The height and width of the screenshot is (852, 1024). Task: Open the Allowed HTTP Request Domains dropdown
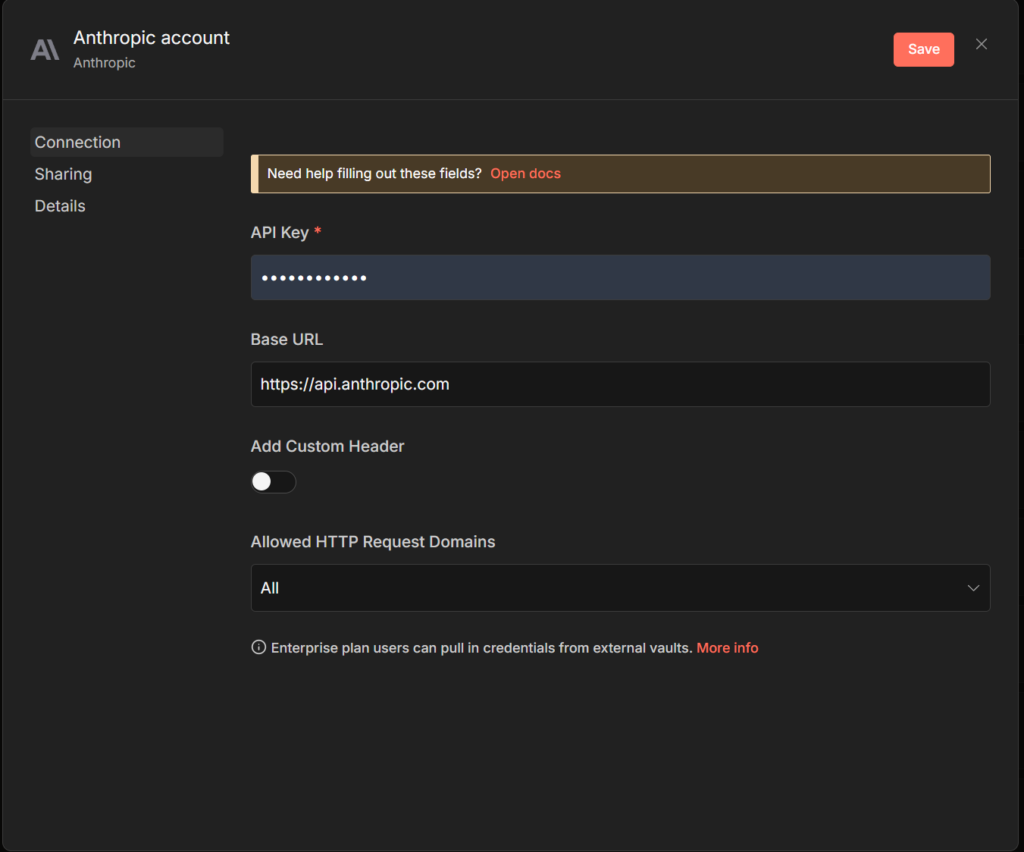tap(610, 588)
